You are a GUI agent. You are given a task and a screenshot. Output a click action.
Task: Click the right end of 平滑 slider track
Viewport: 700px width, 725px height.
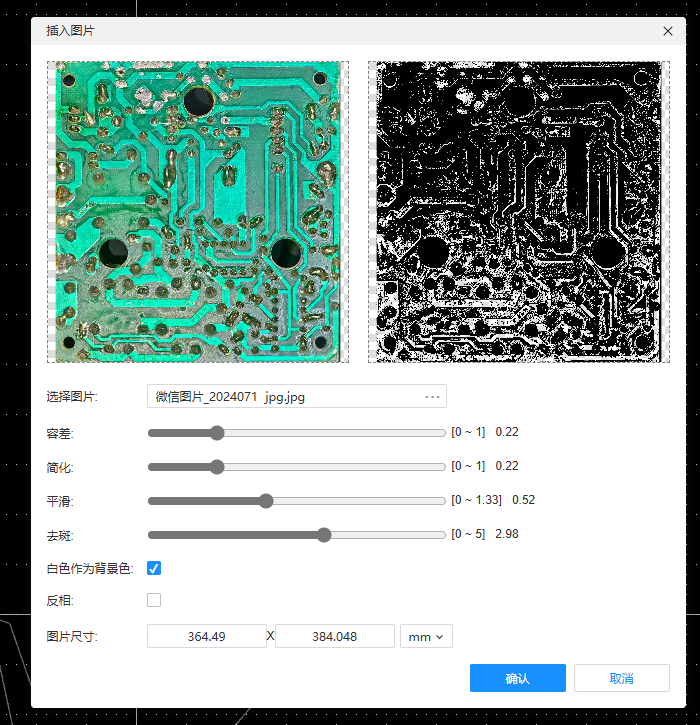pyautogui.click(x=442, y=501)
